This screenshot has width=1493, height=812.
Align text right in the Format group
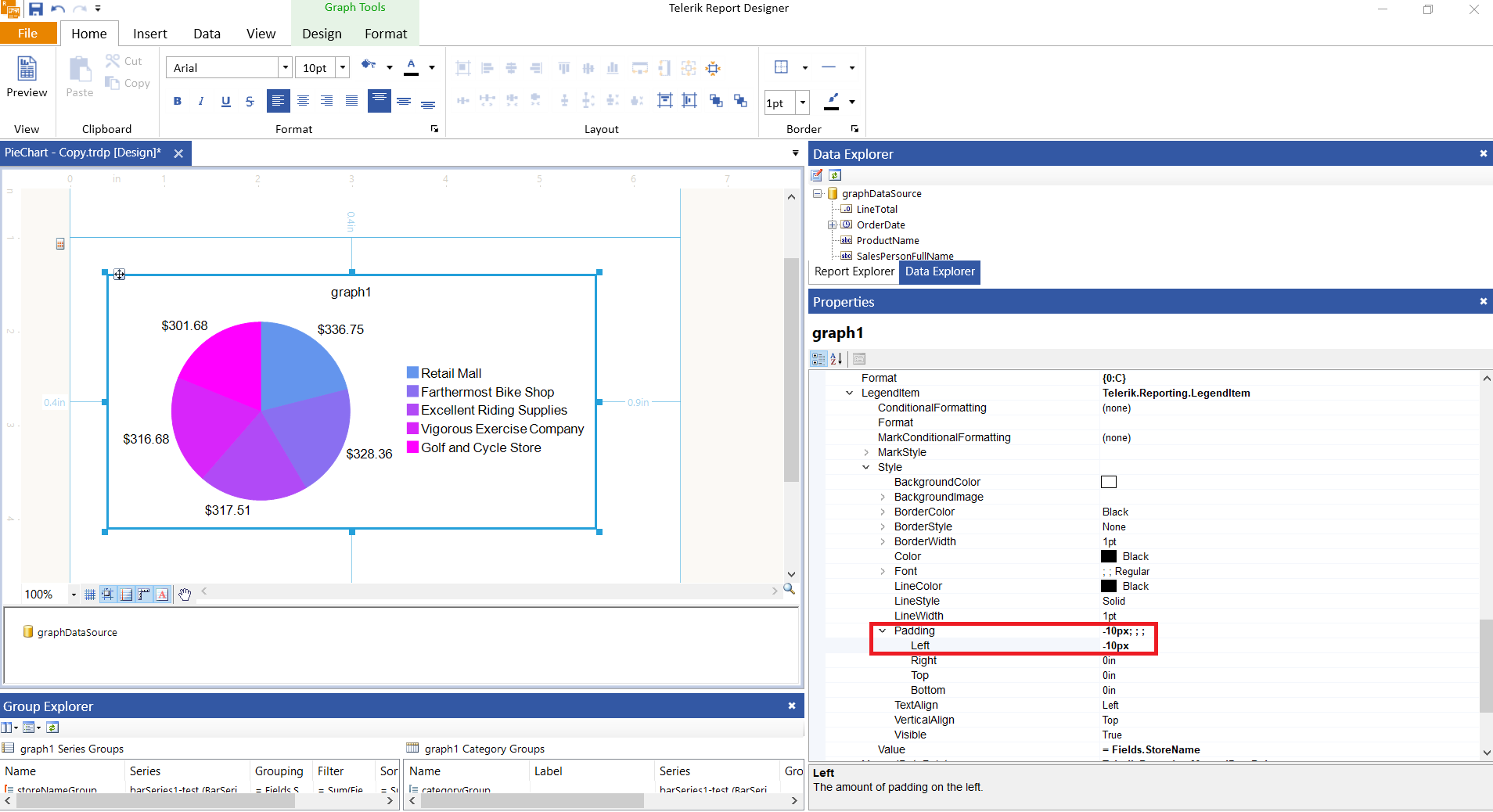(327, 101)
